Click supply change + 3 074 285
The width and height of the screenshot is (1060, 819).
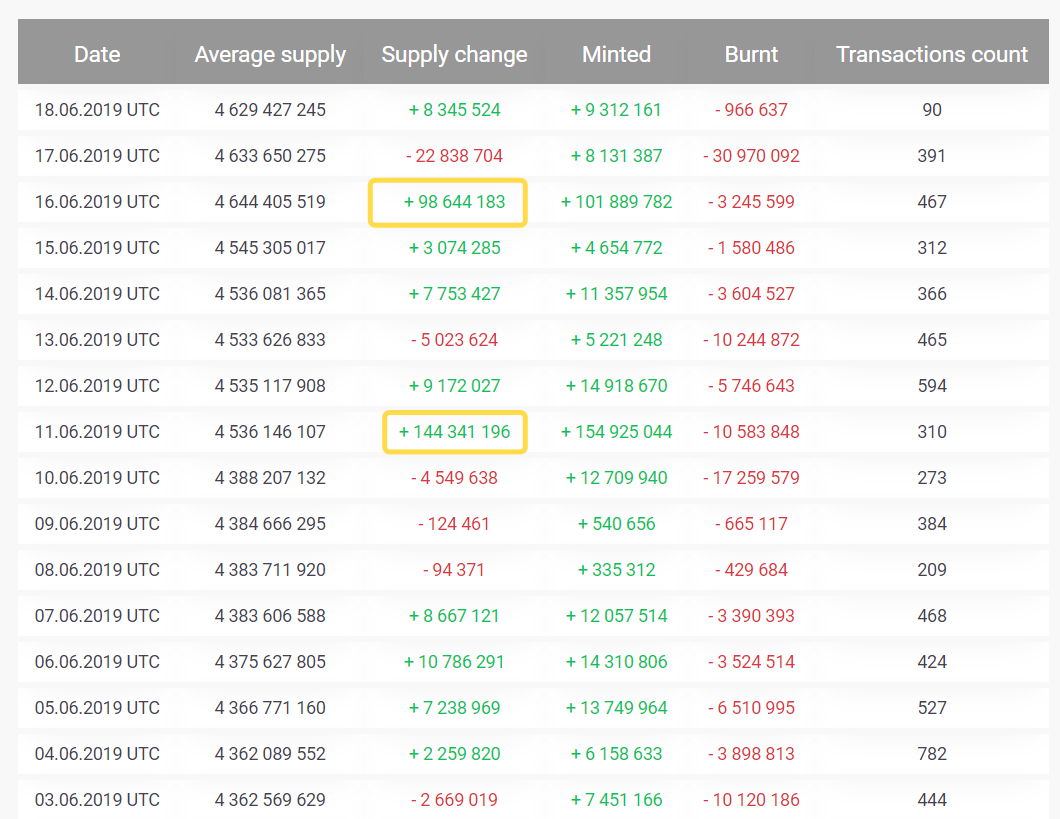pos(454,247)
